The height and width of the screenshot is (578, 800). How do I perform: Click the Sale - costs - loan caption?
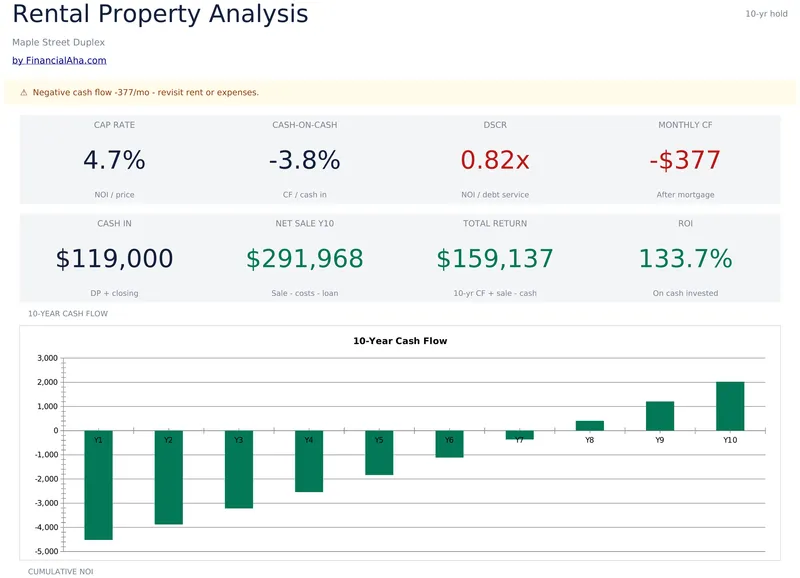[305, 293]
